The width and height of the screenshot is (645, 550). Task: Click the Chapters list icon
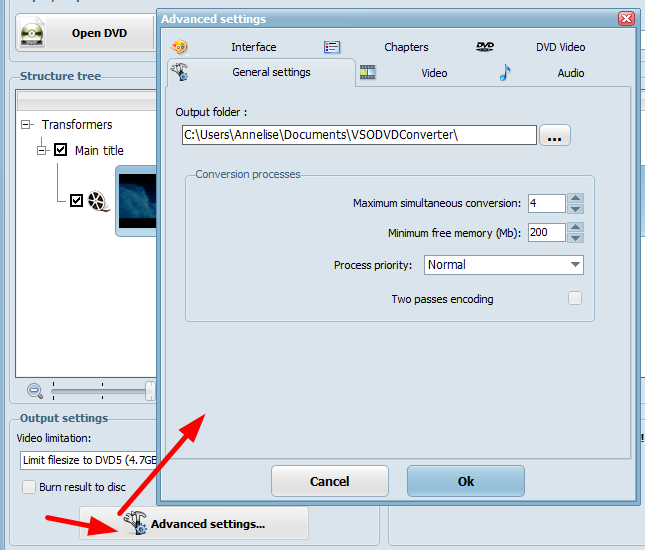click(x=332, y=47)
